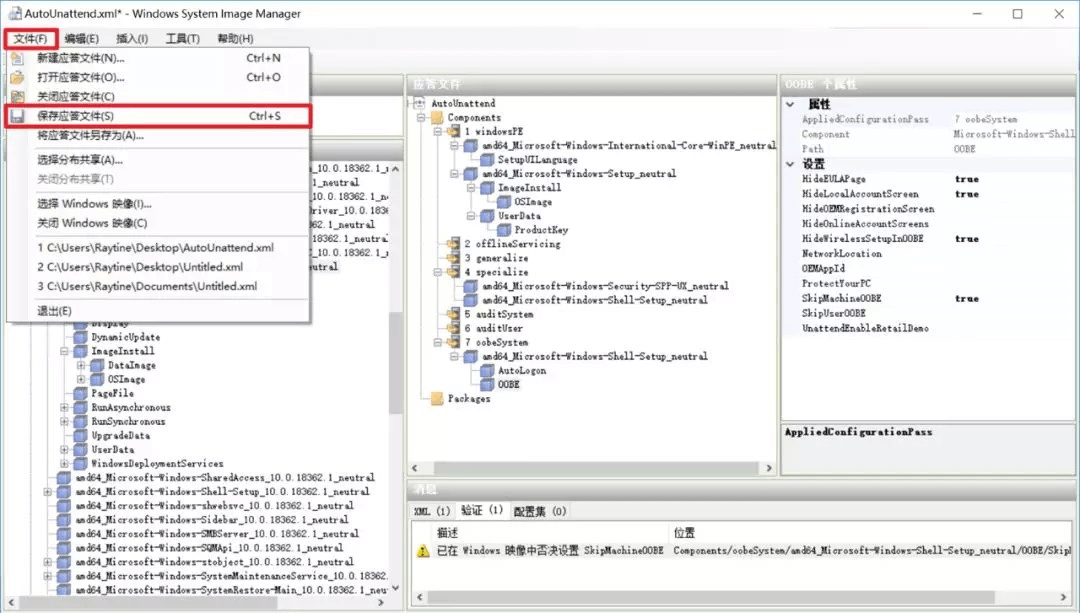Viewport: 1080px width, 613px height.
Task: Collapse the 4 specialize pass node
Action: coord(438,272)
